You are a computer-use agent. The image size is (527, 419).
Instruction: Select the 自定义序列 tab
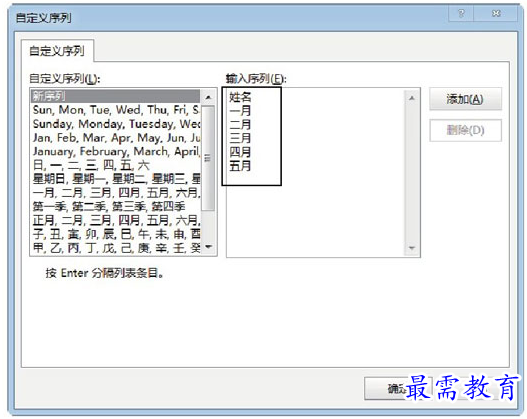[x=57, y=51]
